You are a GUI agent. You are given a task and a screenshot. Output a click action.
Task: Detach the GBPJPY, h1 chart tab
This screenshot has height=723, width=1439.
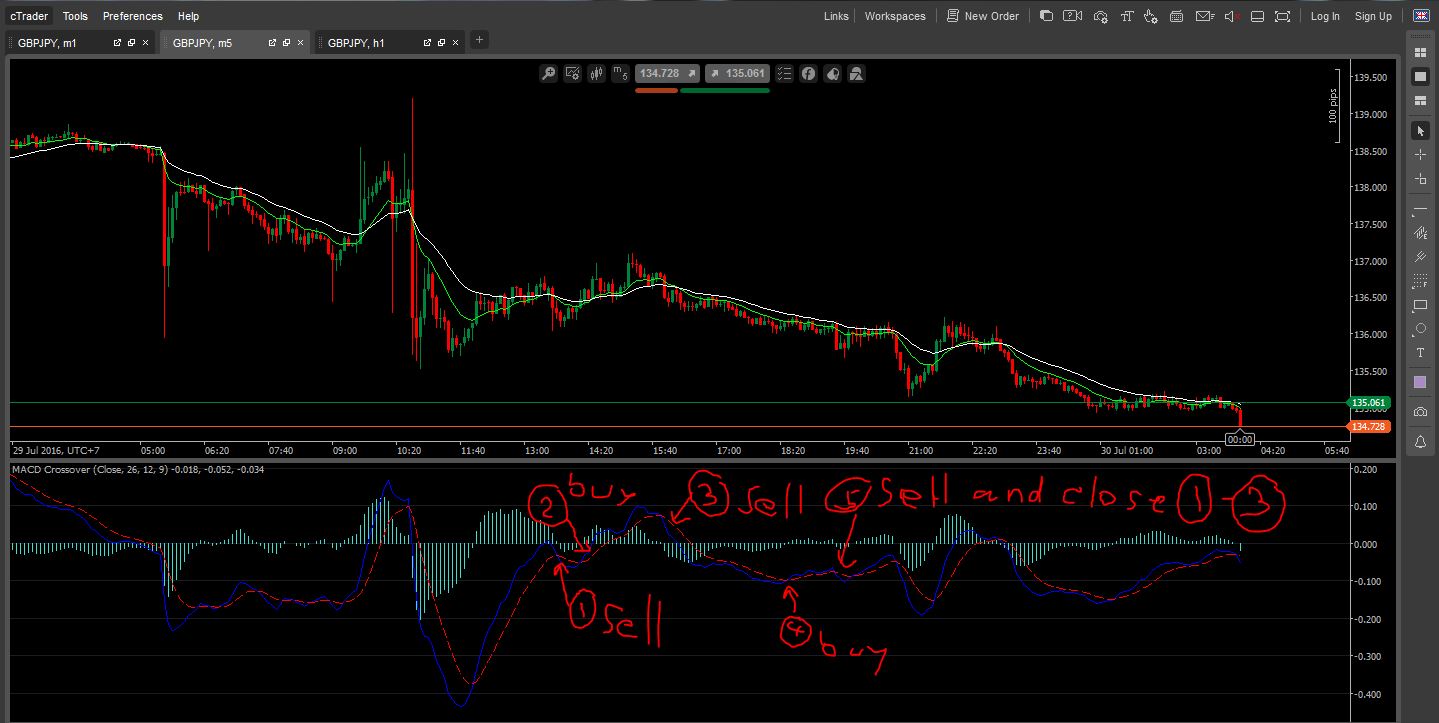click(428, 43)
